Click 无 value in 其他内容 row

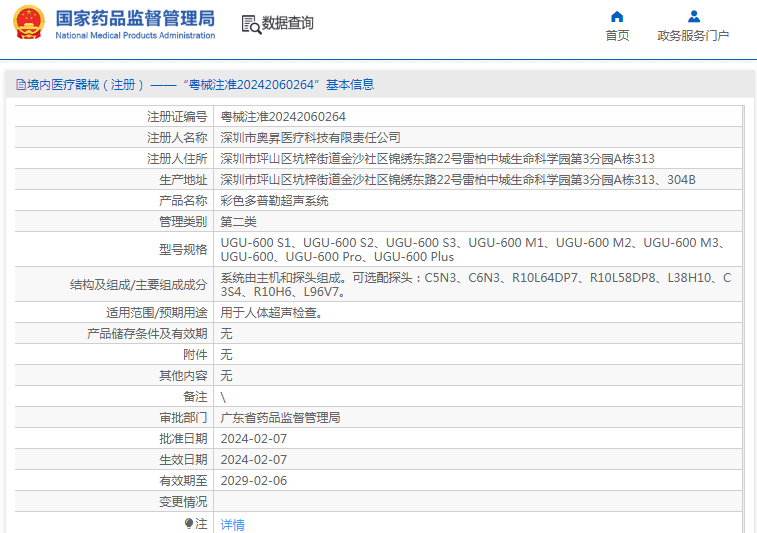tap(226, 376)
